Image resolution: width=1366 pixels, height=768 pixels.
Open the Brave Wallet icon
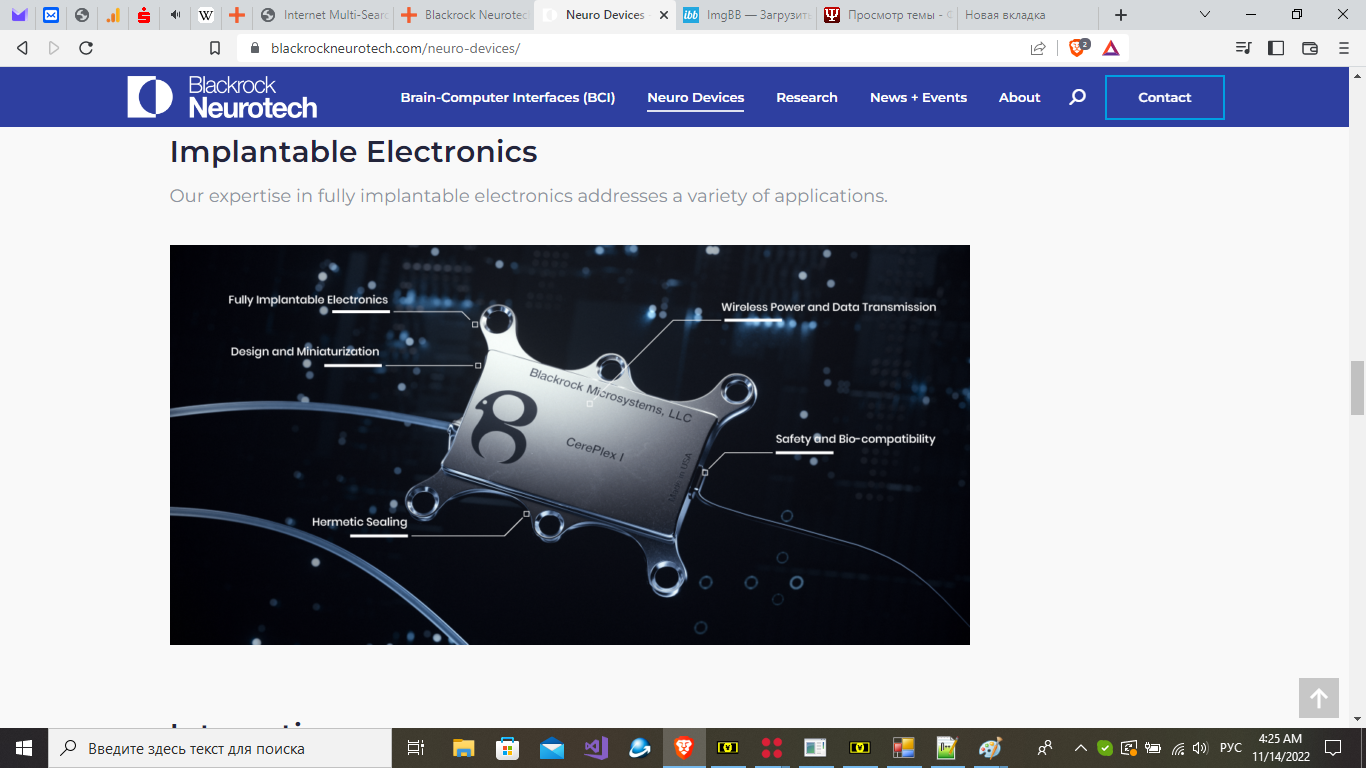coord(1310,48)
